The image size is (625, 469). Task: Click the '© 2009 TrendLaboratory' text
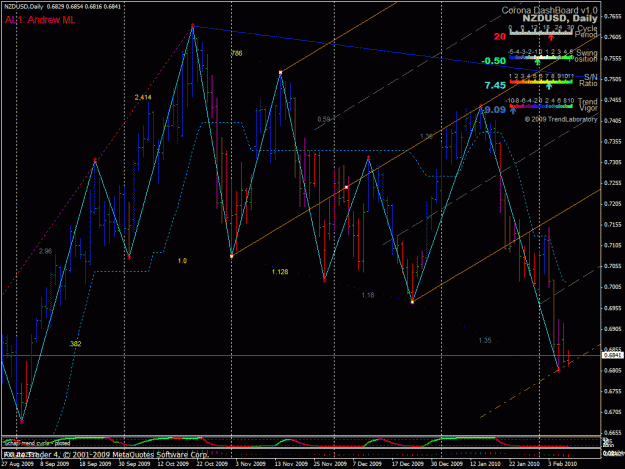point(561,119)
